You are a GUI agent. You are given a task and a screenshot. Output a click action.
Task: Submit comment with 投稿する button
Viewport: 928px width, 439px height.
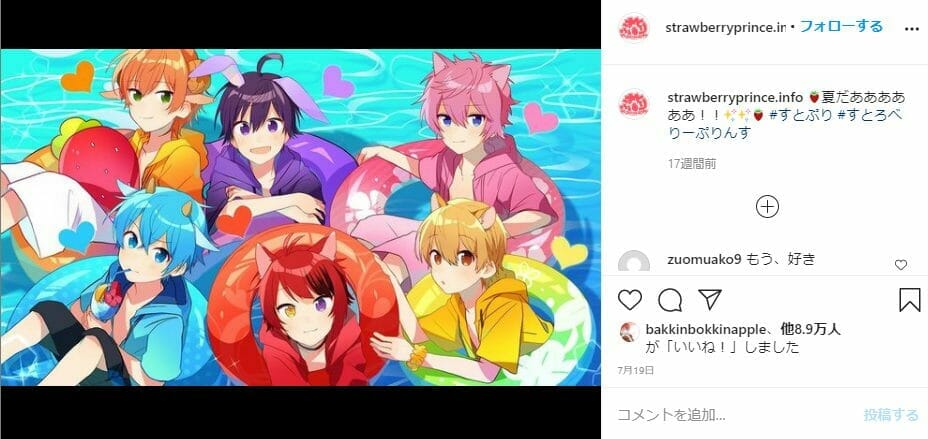891,415
